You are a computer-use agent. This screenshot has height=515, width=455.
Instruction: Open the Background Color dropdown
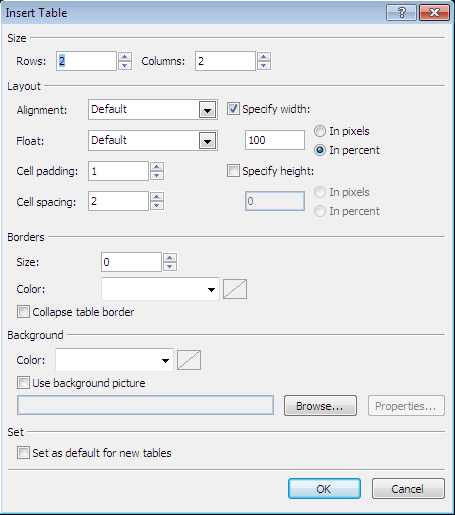click(114, 360)
